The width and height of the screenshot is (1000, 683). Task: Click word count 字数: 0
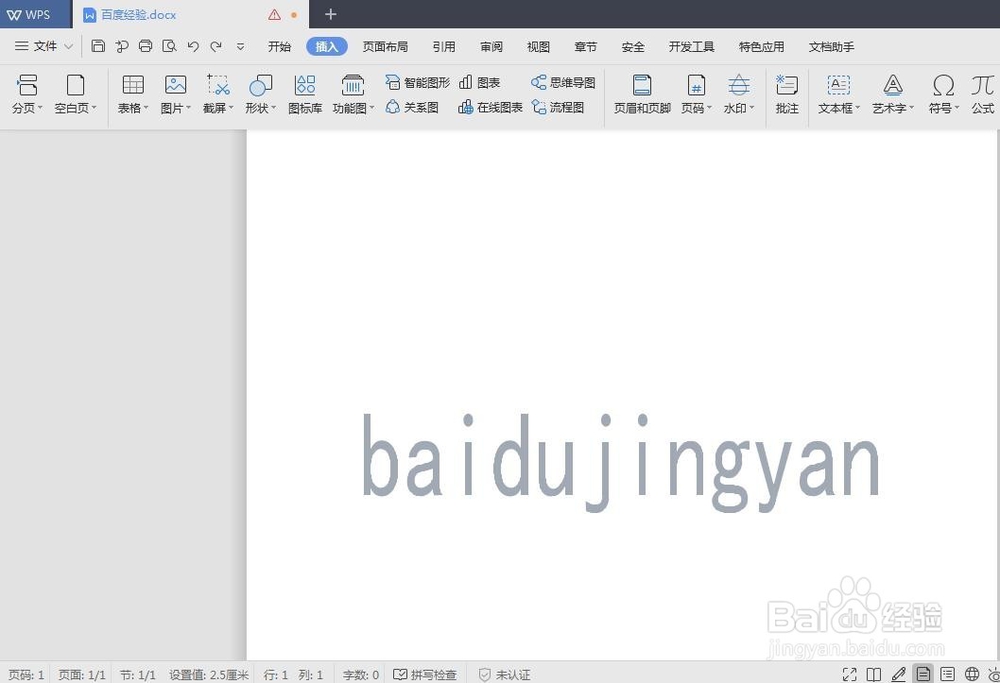(x=360, y=674)
